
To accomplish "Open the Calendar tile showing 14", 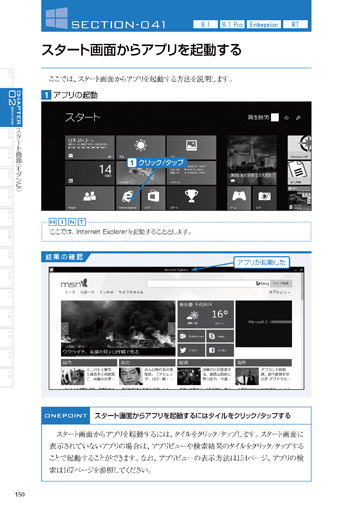I will 90,173.
